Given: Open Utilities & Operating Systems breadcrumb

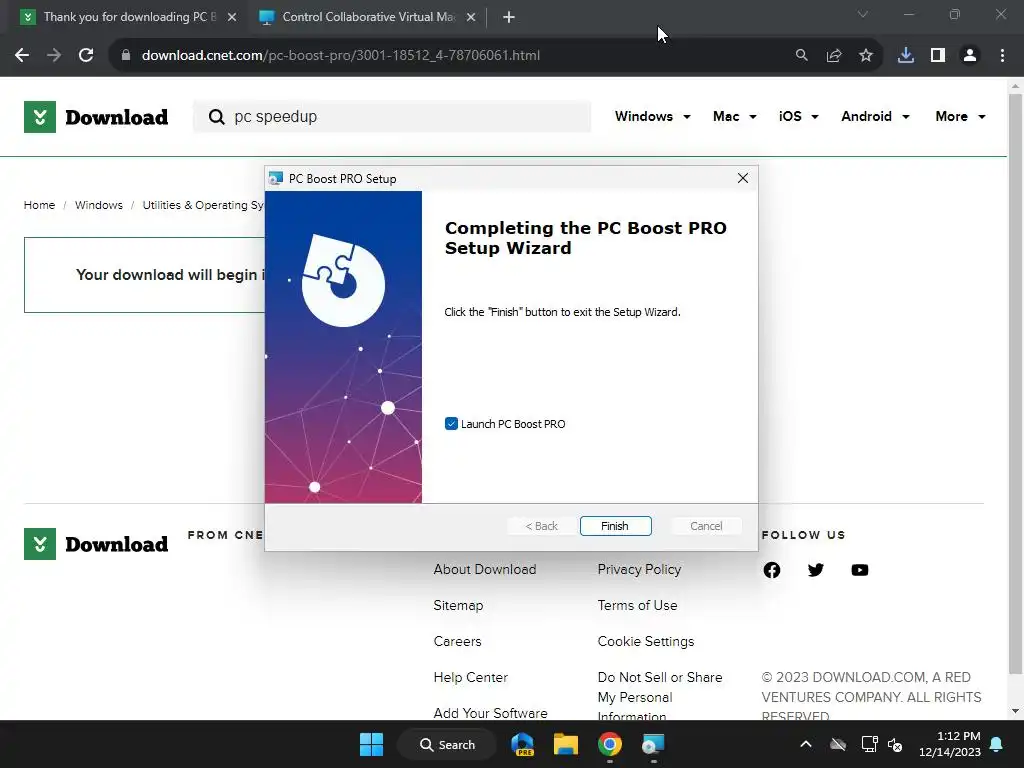Looking at the screenshot, I should (x=203, y=205).
